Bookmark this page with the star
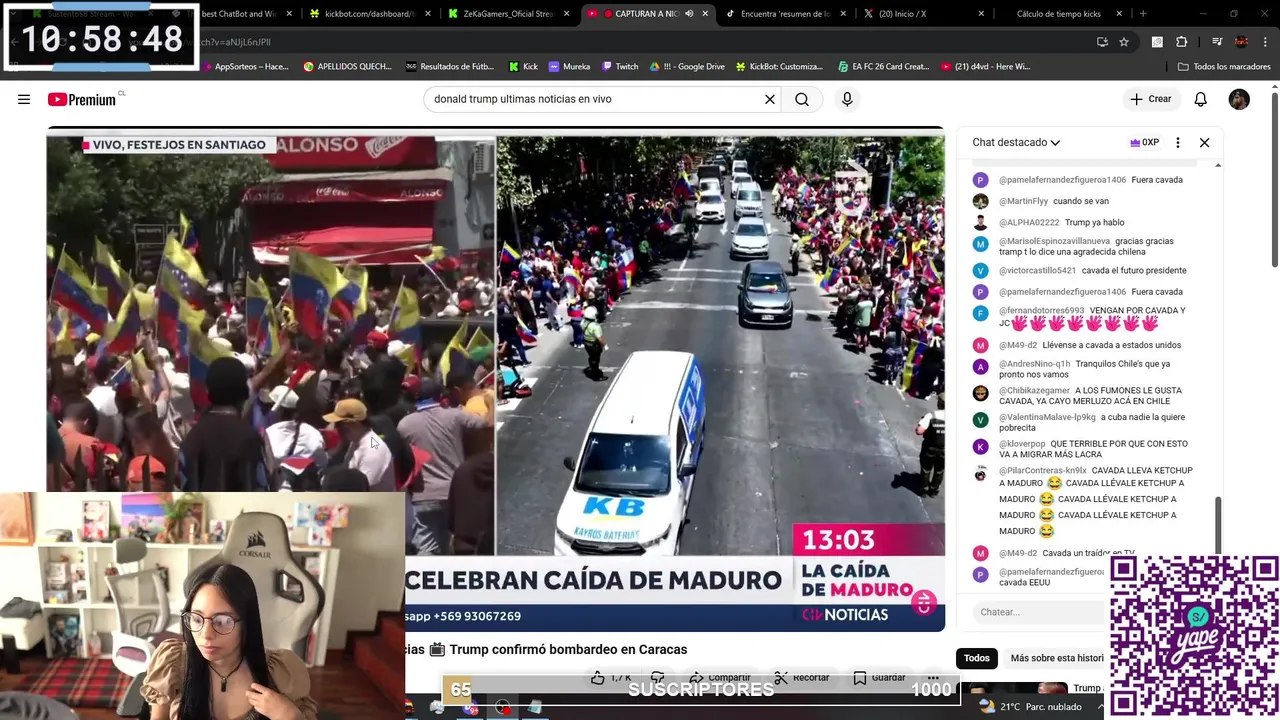1280x720 pixels. point(1124,42)
